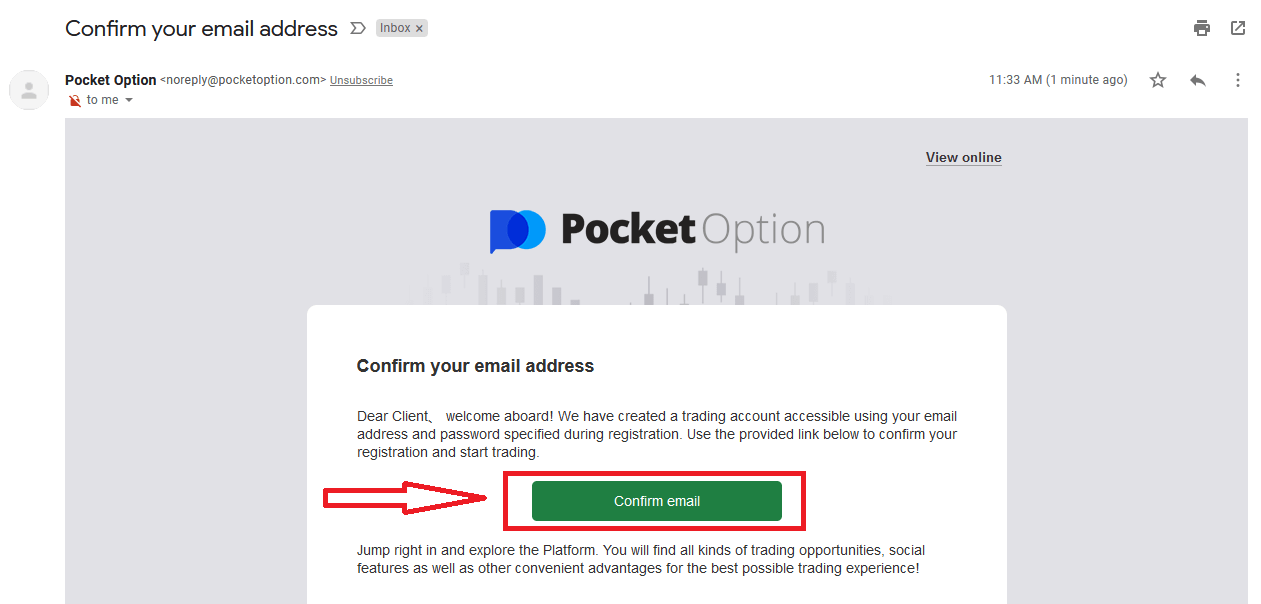Click the sender name Pocket Option
Viewport: 1261px width, 604px height.
(110, 80)
